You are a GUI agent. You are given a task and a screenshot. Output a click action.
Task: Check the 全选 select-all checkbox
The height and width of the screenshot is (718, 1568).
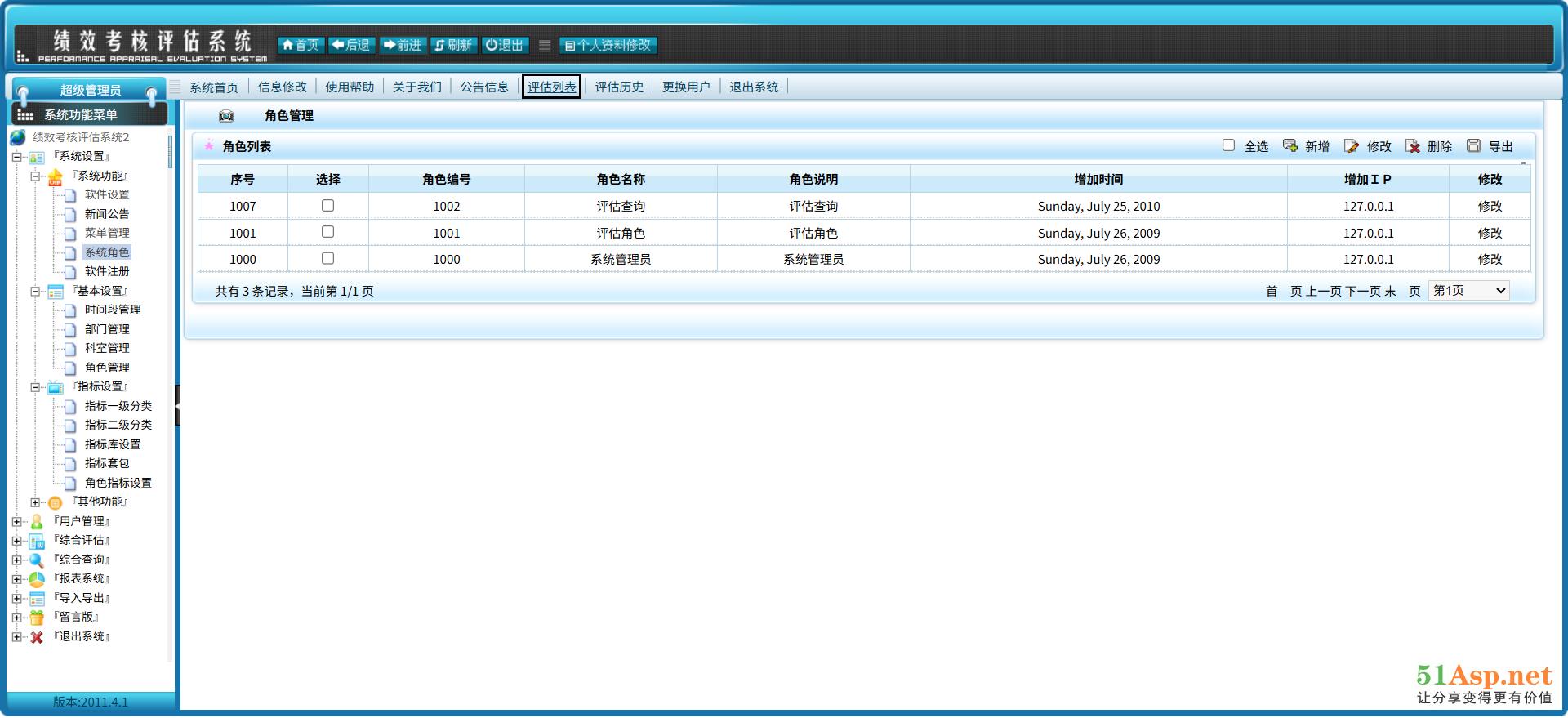1228,145
